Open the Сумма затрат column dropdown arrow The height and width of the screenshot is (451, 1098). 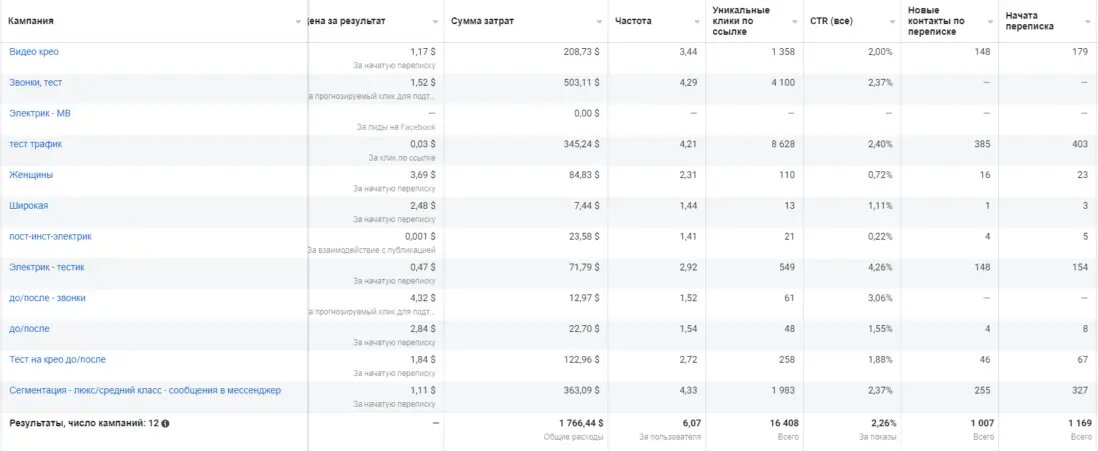598,21
